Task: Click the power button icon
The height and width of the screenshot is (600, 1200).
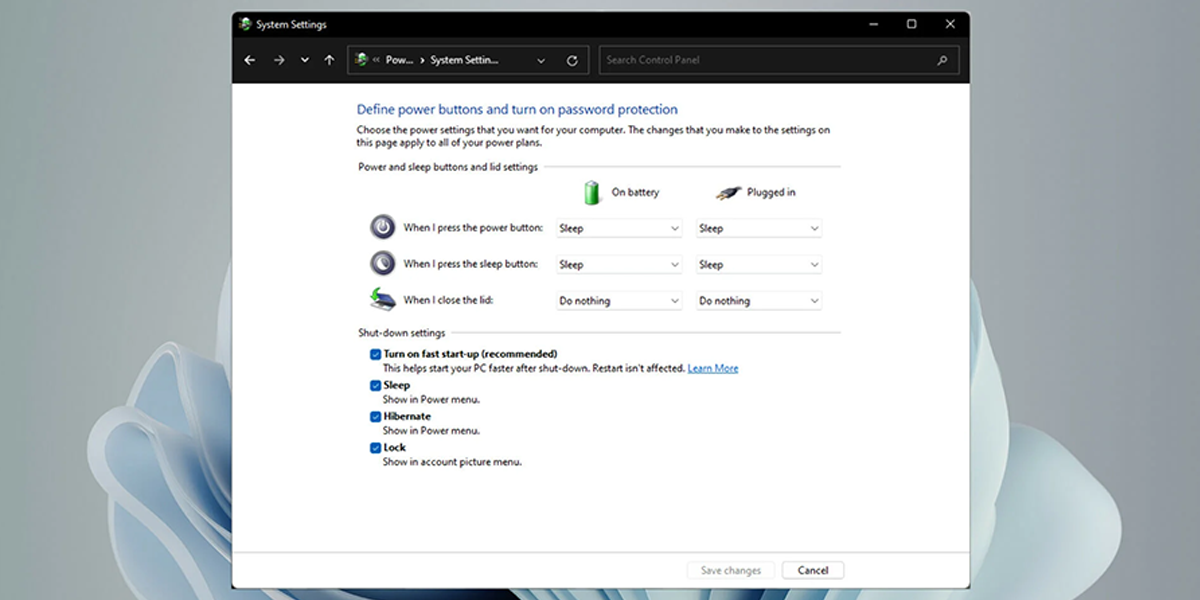Action: pyautogui.click(x=383, y=227)
